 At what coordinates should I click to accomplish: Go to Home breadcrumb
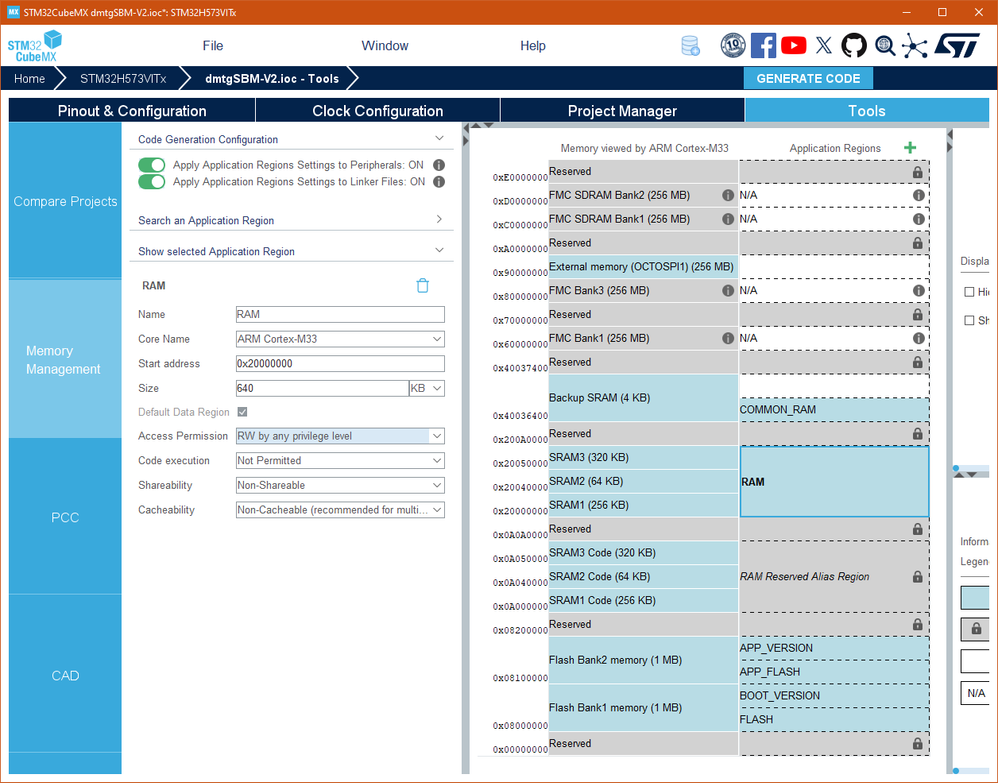click(x=29, y=78)
